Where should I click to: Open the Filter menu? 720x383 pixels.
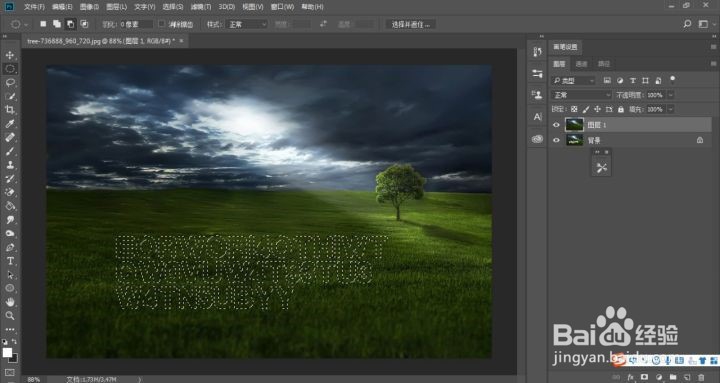click(201, 7)
